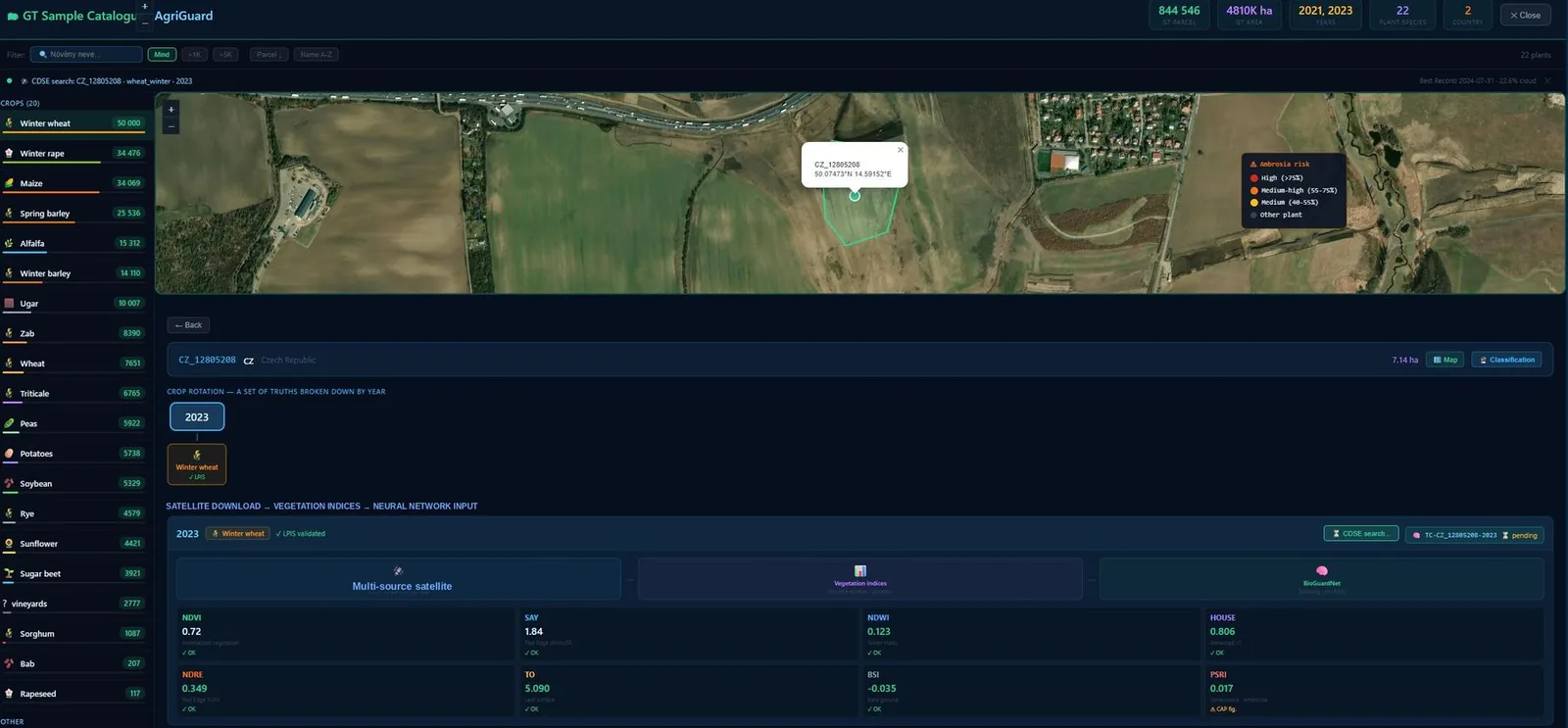Toggle the >5K filter chip

tap(225, 55)
